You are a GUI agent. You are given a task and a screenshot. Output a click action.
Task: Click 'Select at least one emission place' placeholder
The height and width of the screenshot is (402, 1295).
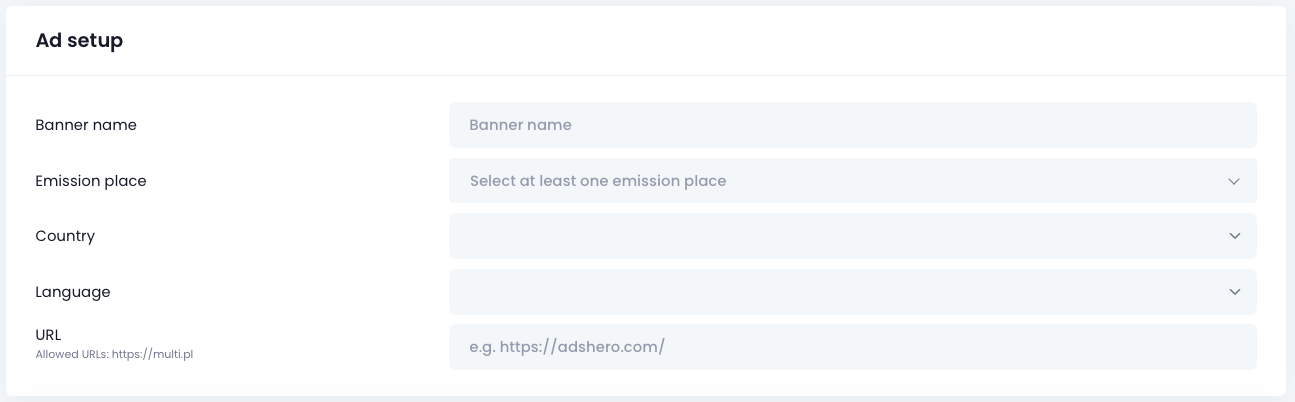tap(598, 181)
